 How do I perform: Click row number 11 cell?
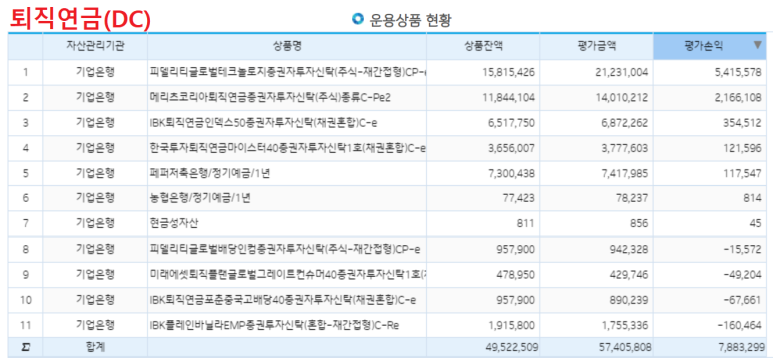25,325
